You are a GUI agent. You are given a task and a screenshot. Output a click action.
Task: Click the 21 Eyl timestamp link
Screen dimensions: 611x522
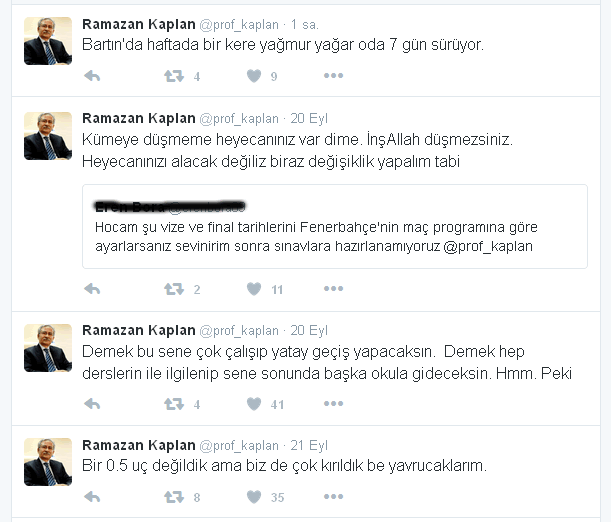pos(309,445)
